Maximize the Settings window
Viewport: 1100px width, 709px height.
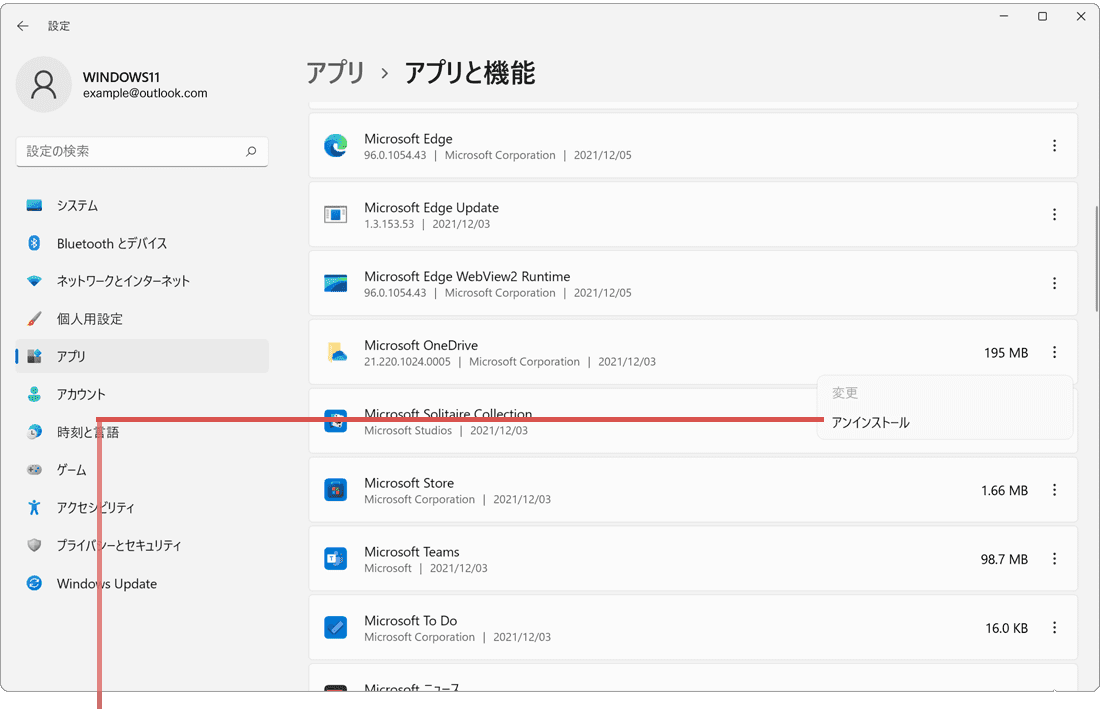(1042, 16)
